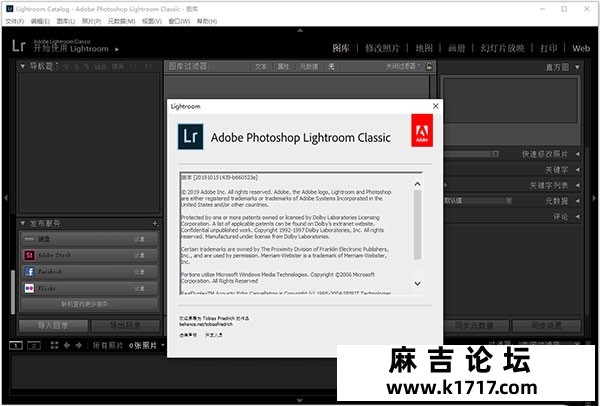The width and height of the screenshot is (600, 406).
Task: Close the Lightroom About dialog
Action: 435,106
